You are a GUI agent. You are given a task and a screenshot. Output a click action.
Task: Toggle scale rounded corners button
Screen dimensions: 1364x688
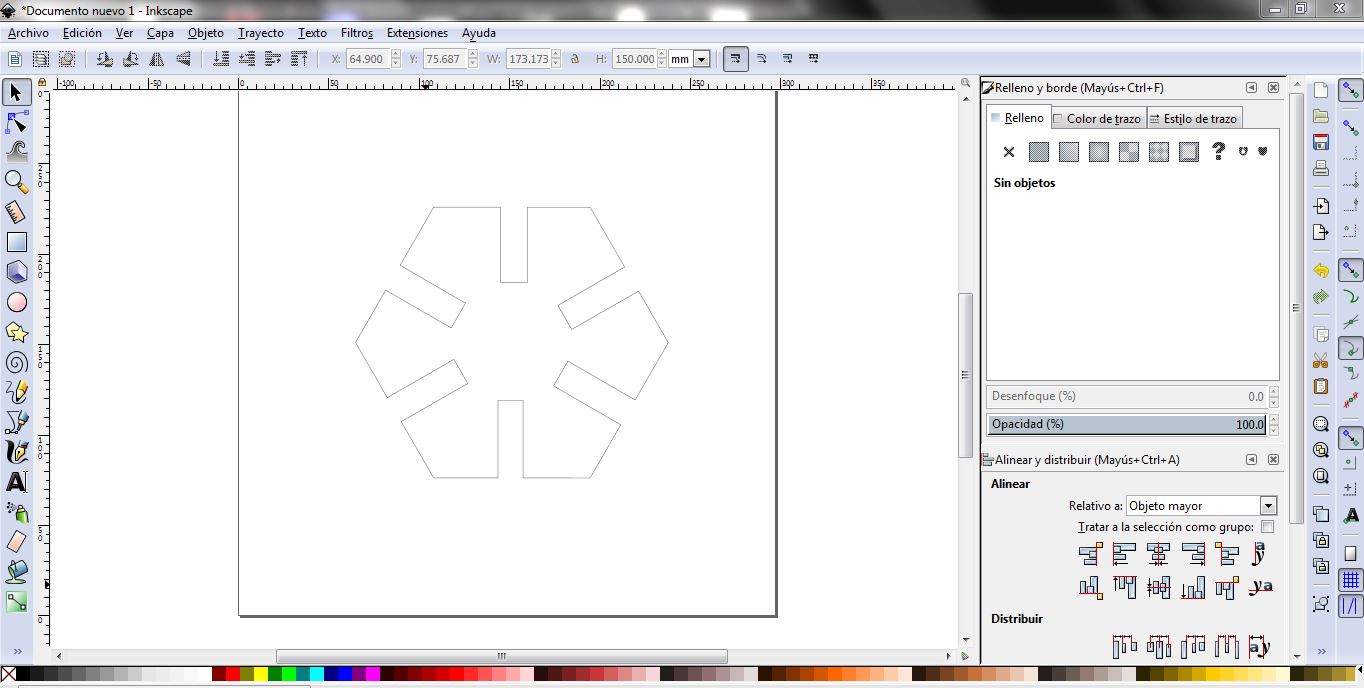tap(762, 59)
